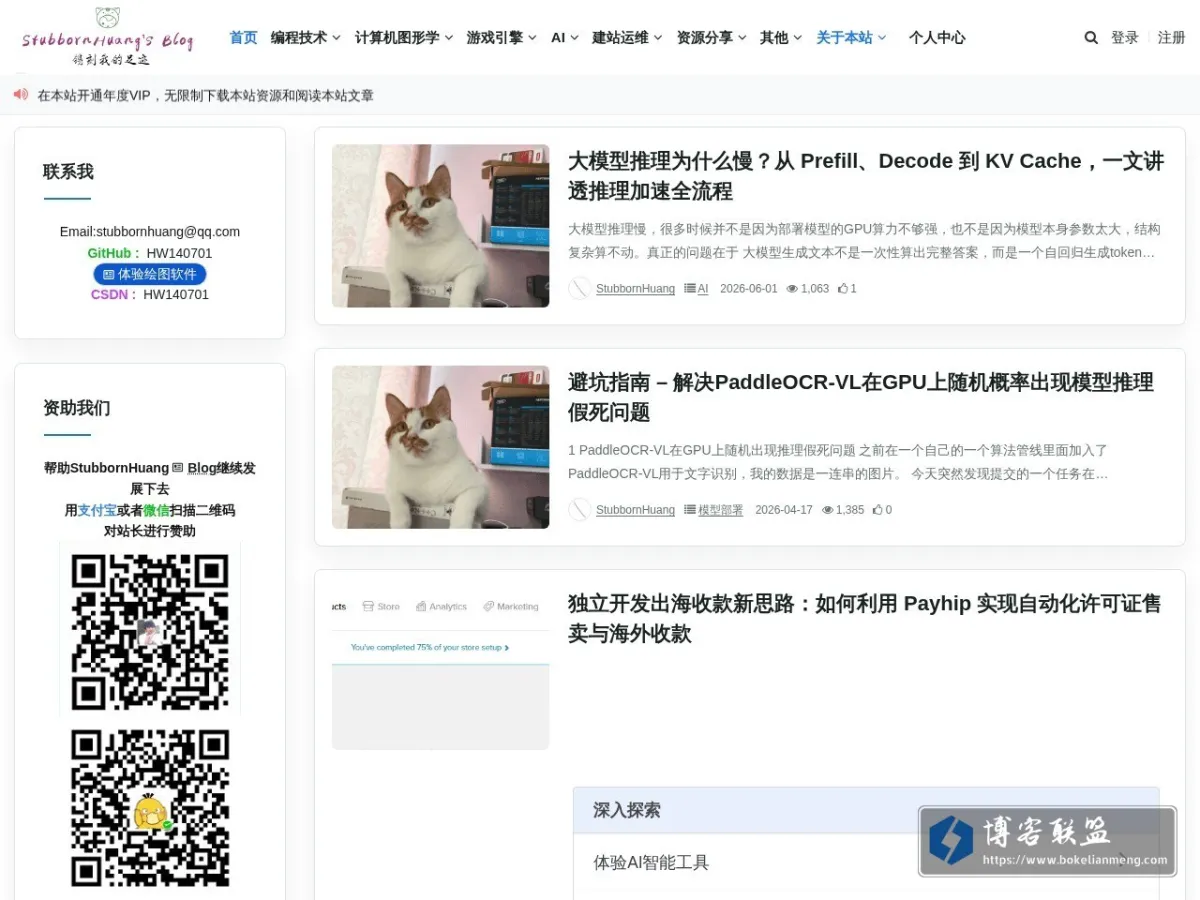Click 大模型推理 article excerpt text
This screenshot has height=900, width=1200.
pos(865,241)
